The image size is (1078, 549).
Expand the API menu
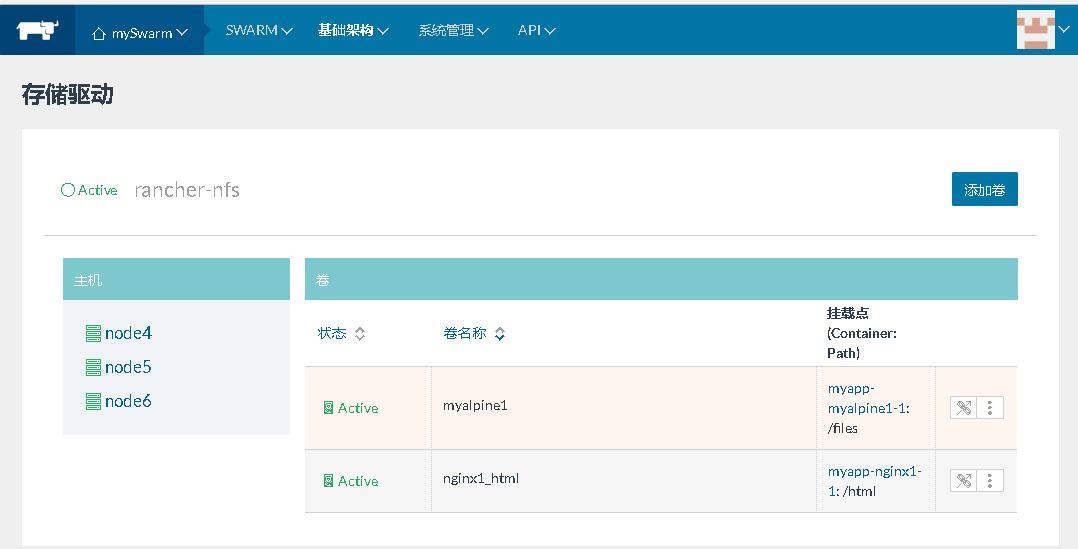[x=536, y=30]
